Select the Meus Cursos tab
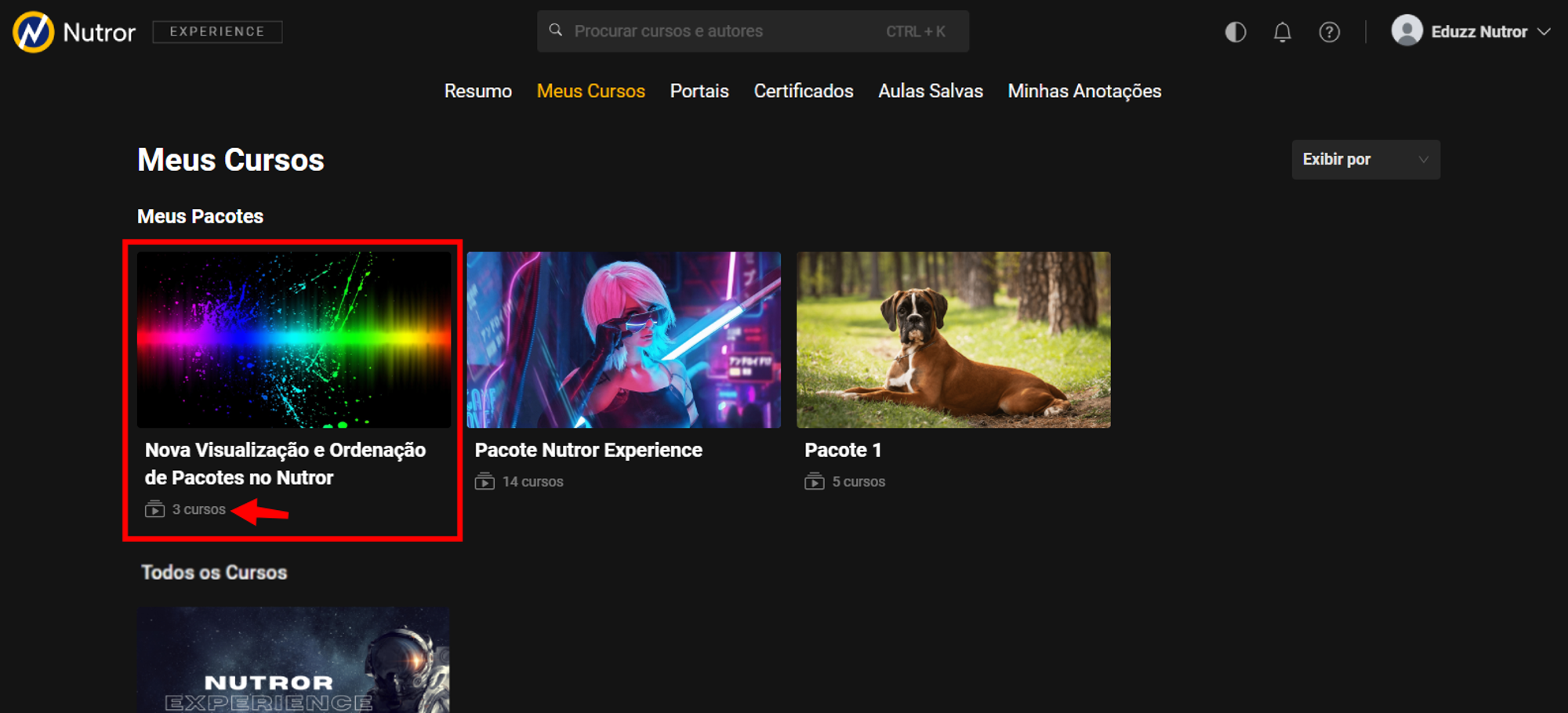This screenshot has width=1568, height=713. pos(591,91)
